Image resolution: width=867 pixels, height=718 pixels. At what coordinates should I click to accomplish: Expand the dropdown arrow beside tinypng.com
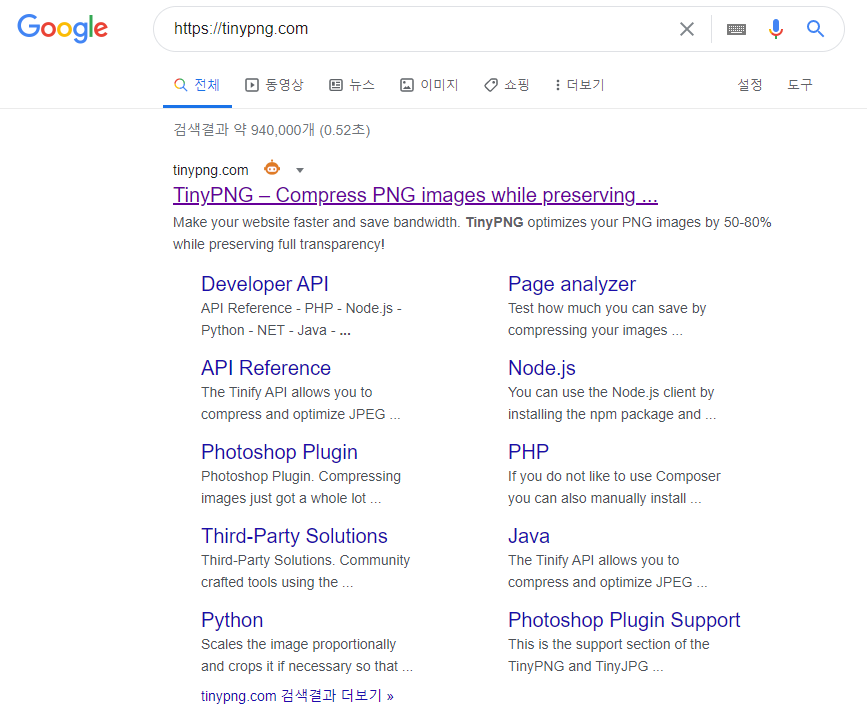coord(300,170)
